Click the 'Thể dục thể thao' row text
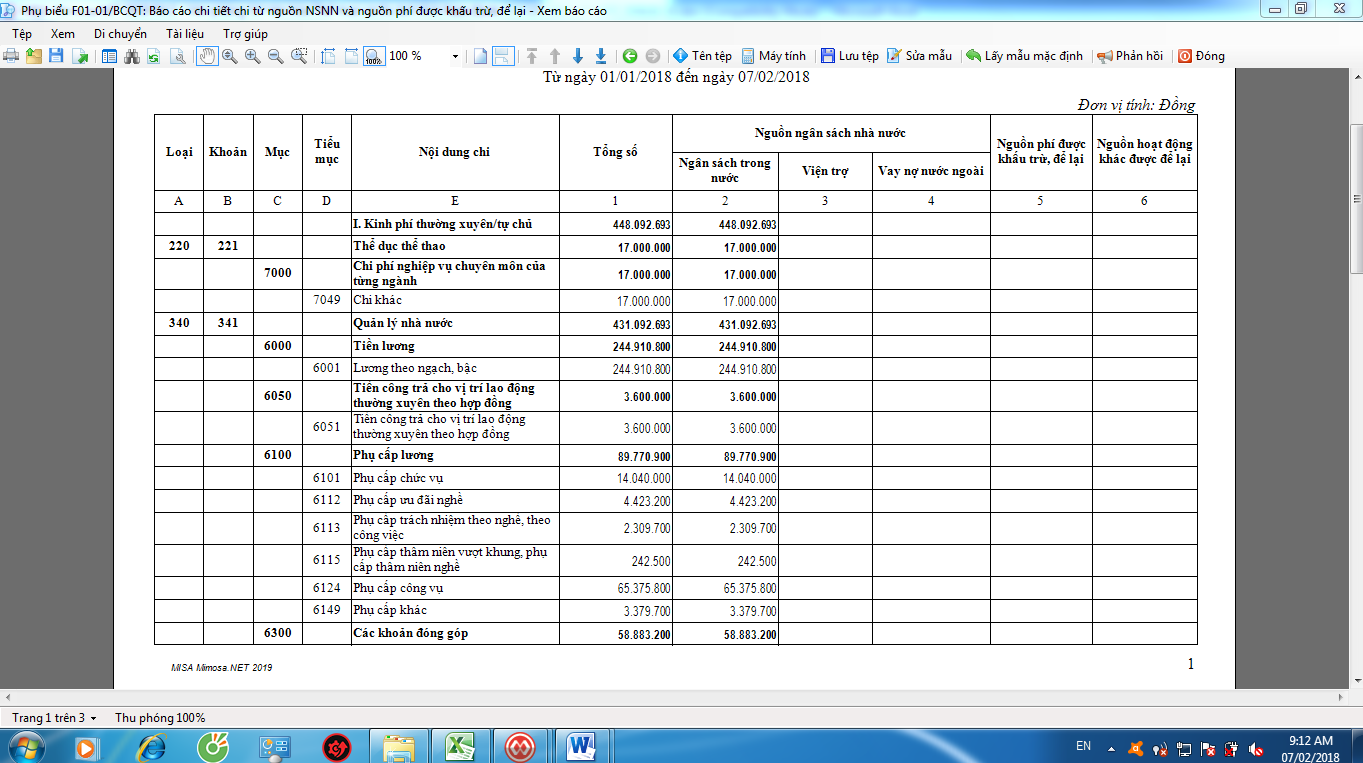This screenshot has height=763, width=1363. pyautogui.click(x=399, y=246)
